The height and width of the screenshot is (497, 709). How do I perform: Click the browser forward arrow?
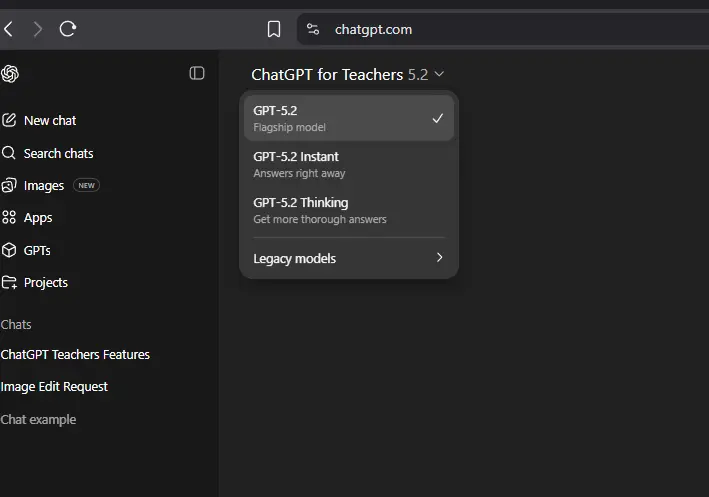(x=38, y=29)
